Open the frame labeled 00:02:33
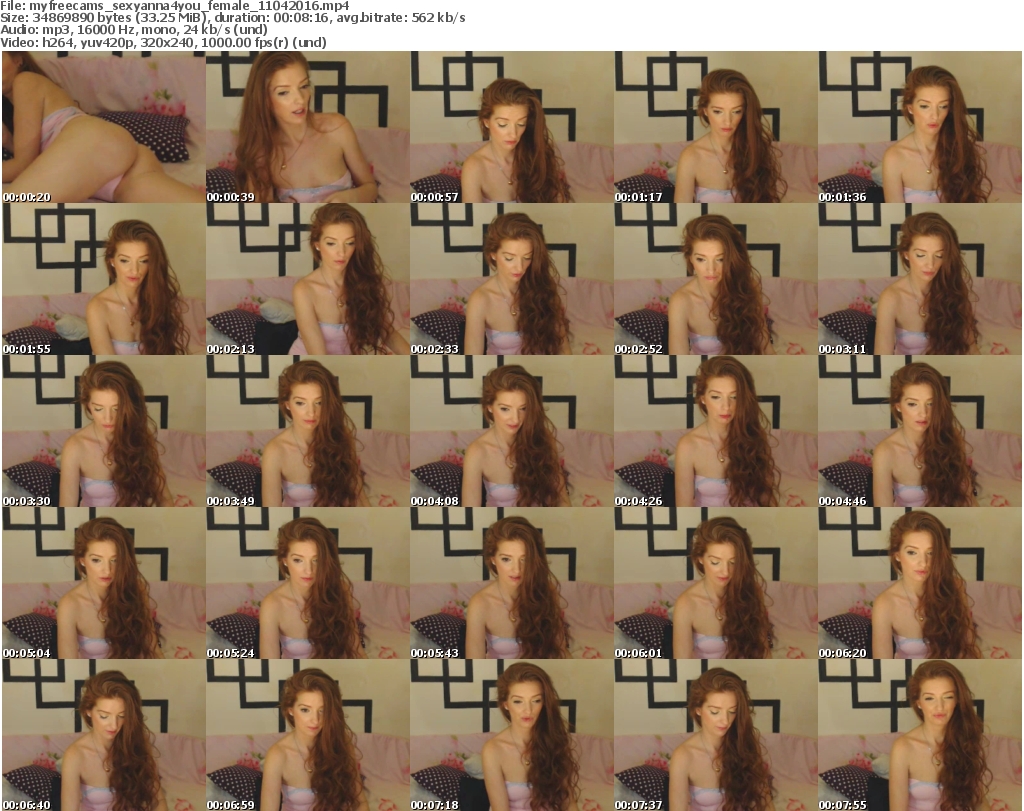 tap(511, 279)
